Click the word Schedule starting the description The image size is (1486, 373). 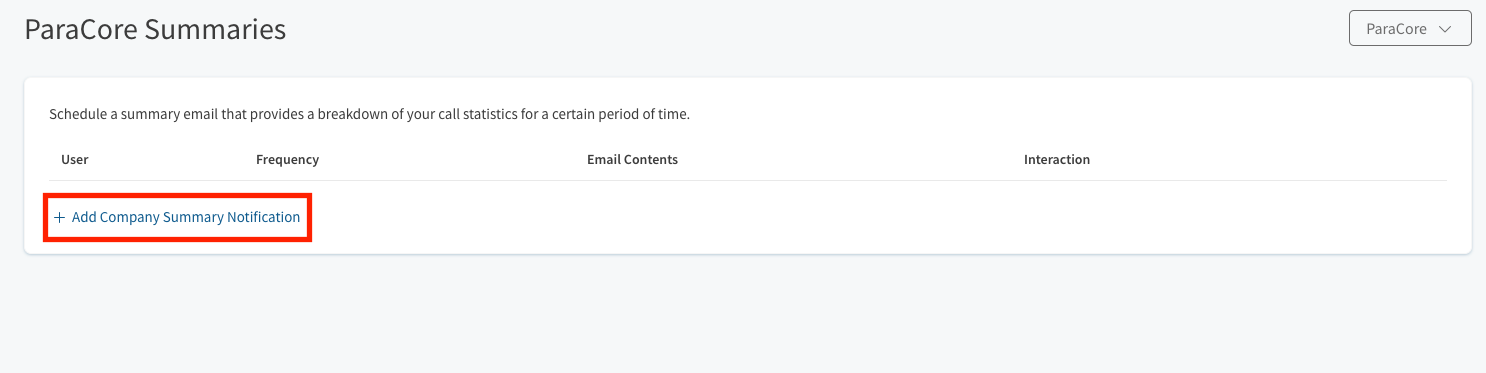(77, 115)
